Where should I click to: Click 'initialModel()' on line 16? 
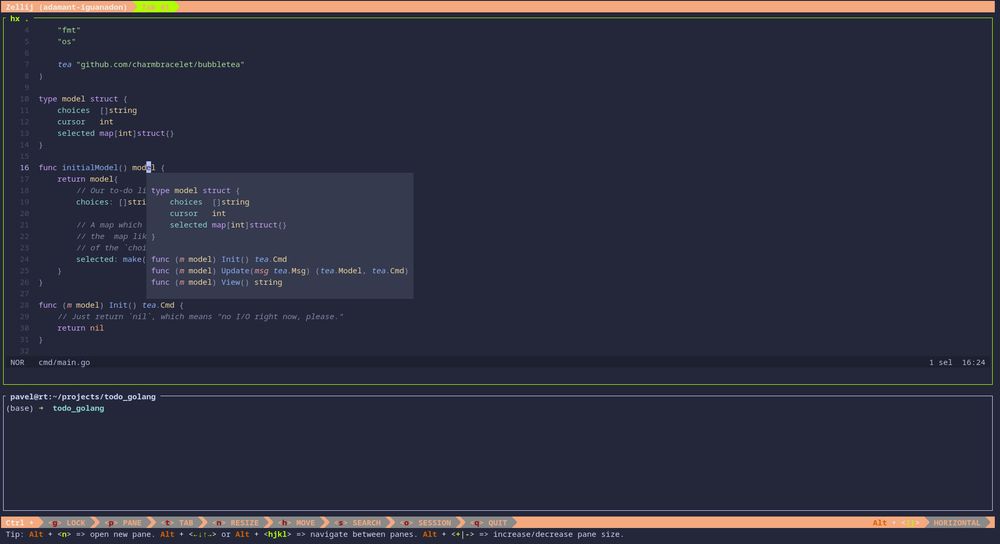coord(94,168)
